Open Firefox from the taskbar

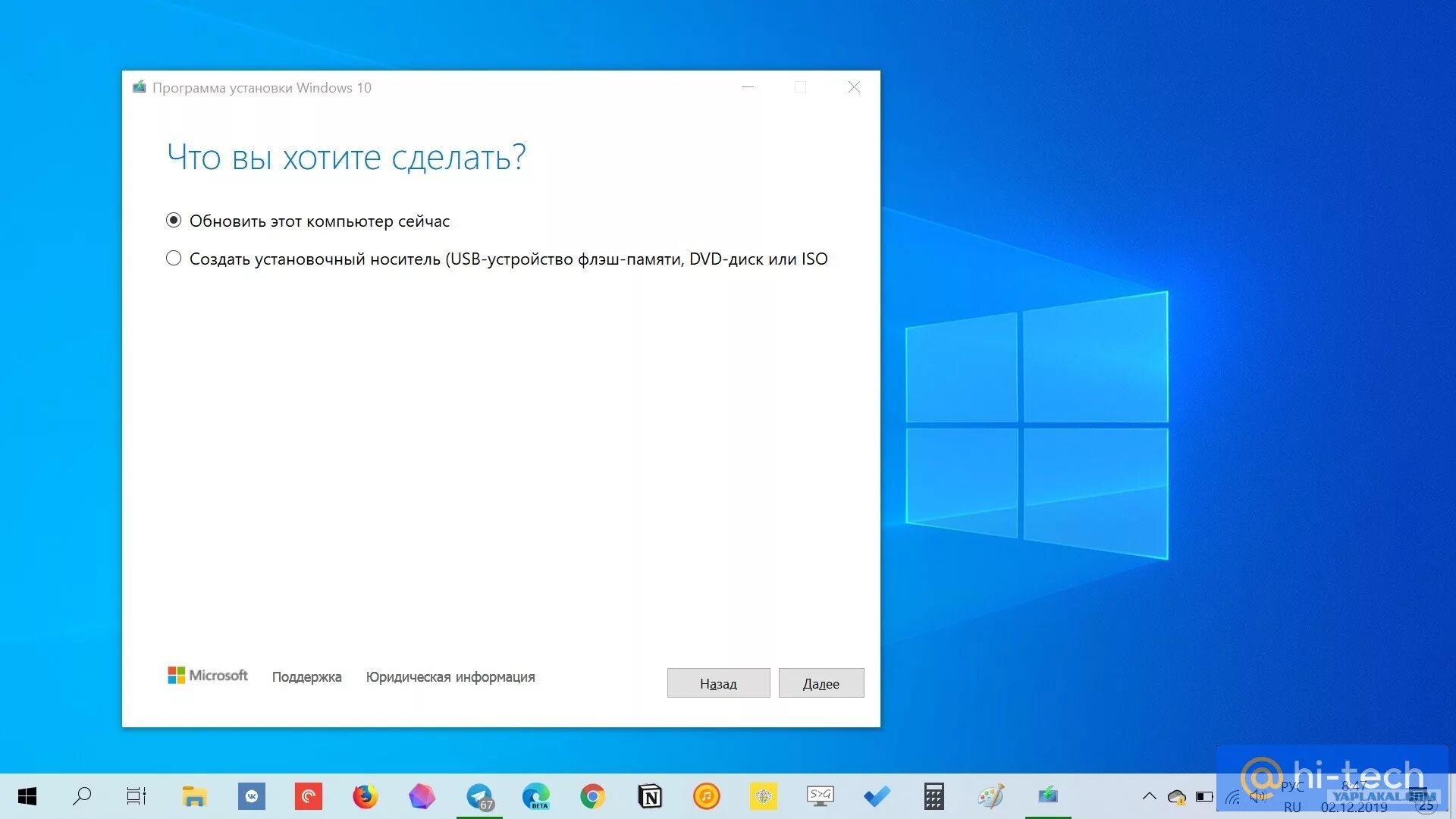pyautogui.click(x=365, y=796)
